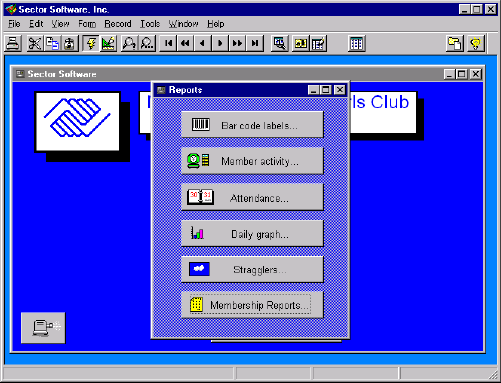Open the Tools menu
The width and height of the screenshot is (501, 383).
click(x=150, y=24)
